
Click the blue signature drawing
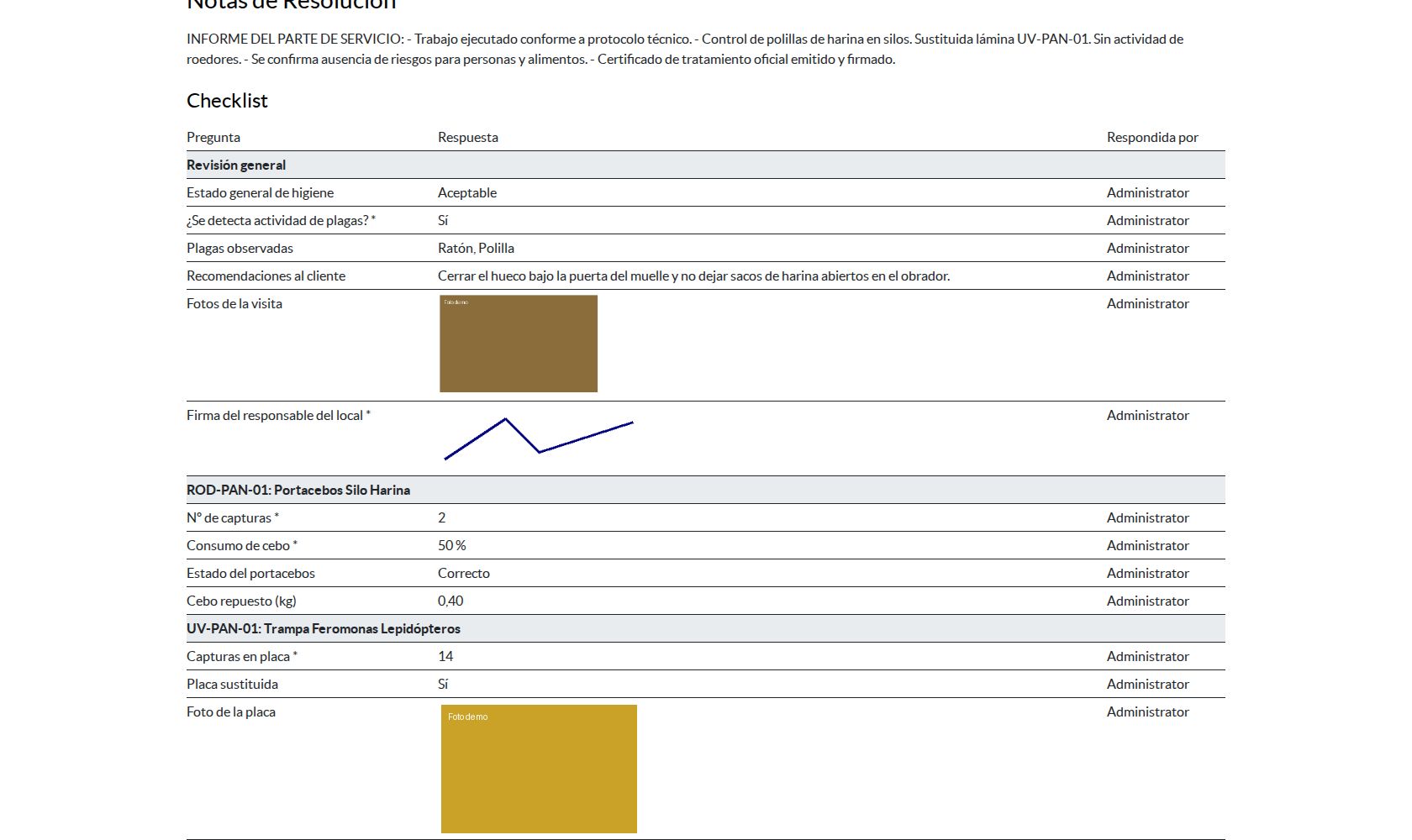(539, 438)
